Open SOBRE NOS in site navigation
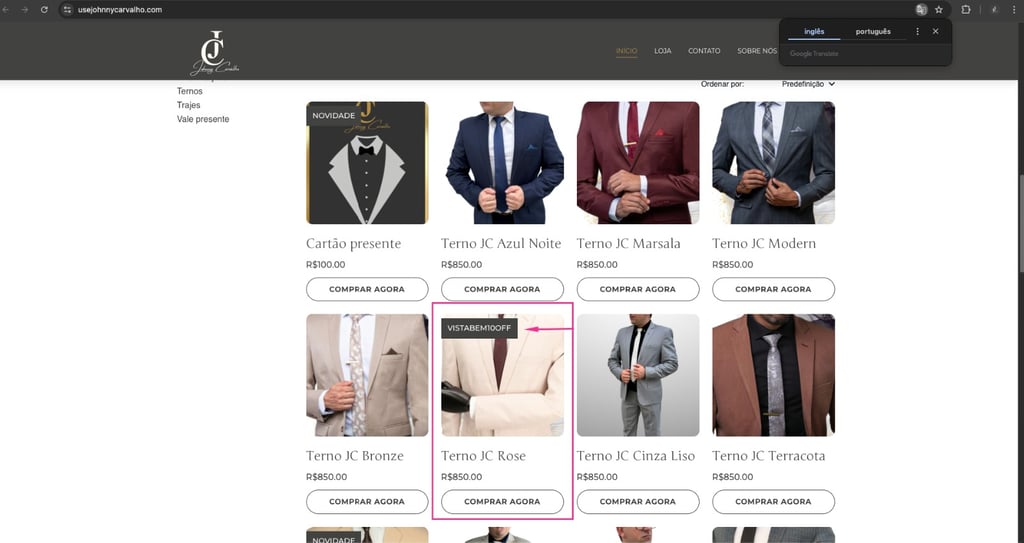Screen dimensions: 1024x543 tap(757, 51)
